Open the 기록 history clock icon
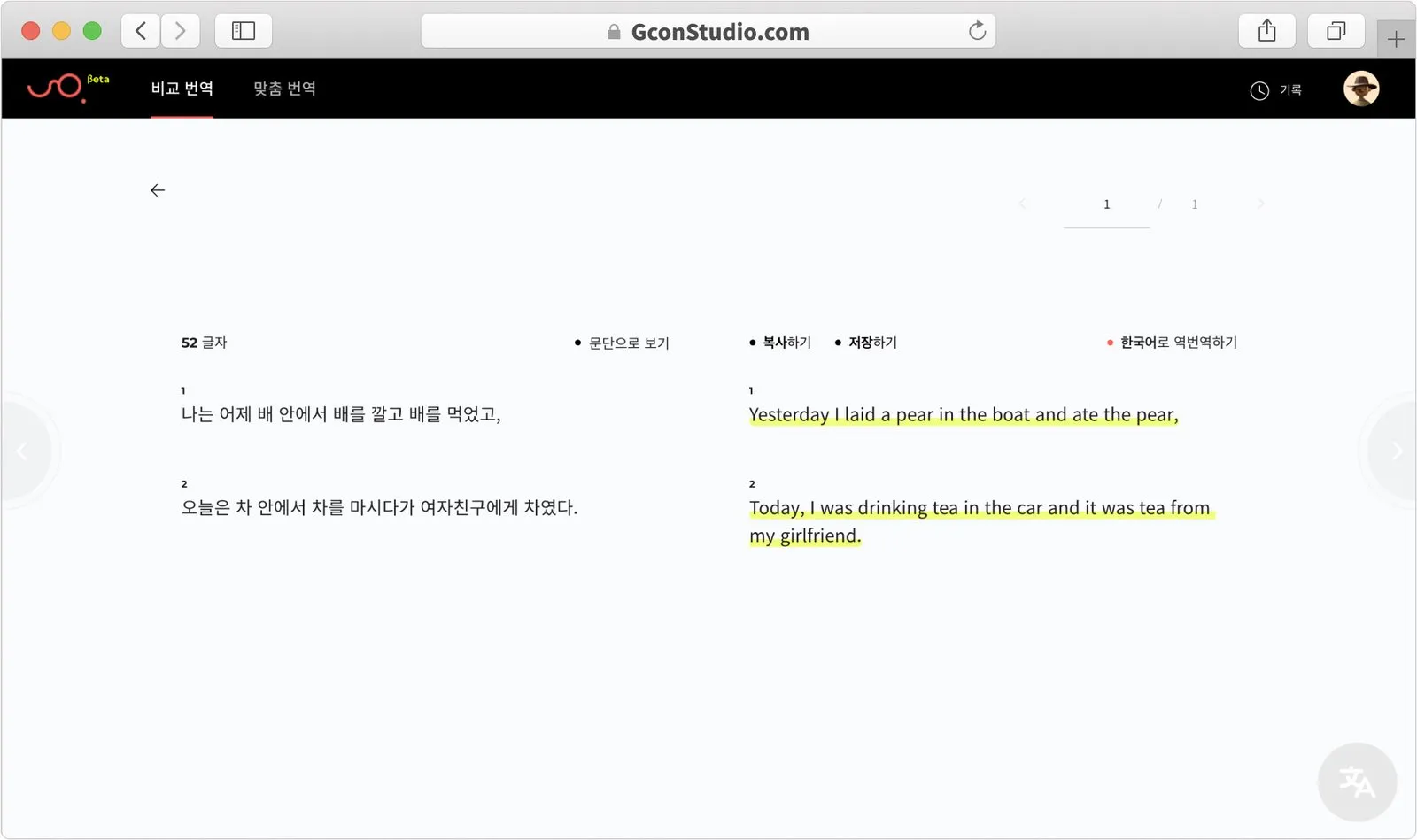Image resolution: width=1417 pixels, height=840 pixels. [1259, 90]
